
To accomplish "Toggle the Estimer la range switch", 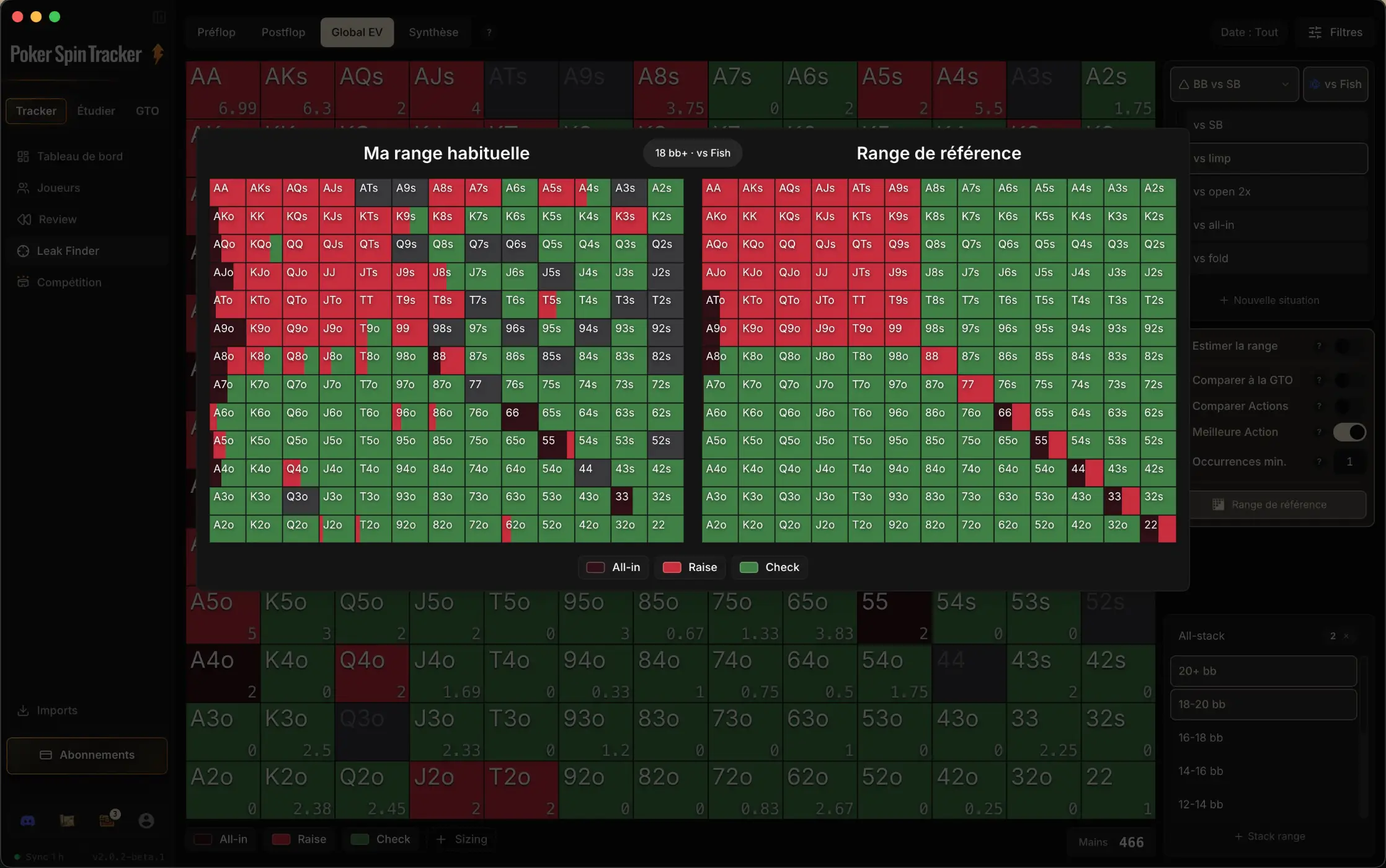I will pos(1349,346).
